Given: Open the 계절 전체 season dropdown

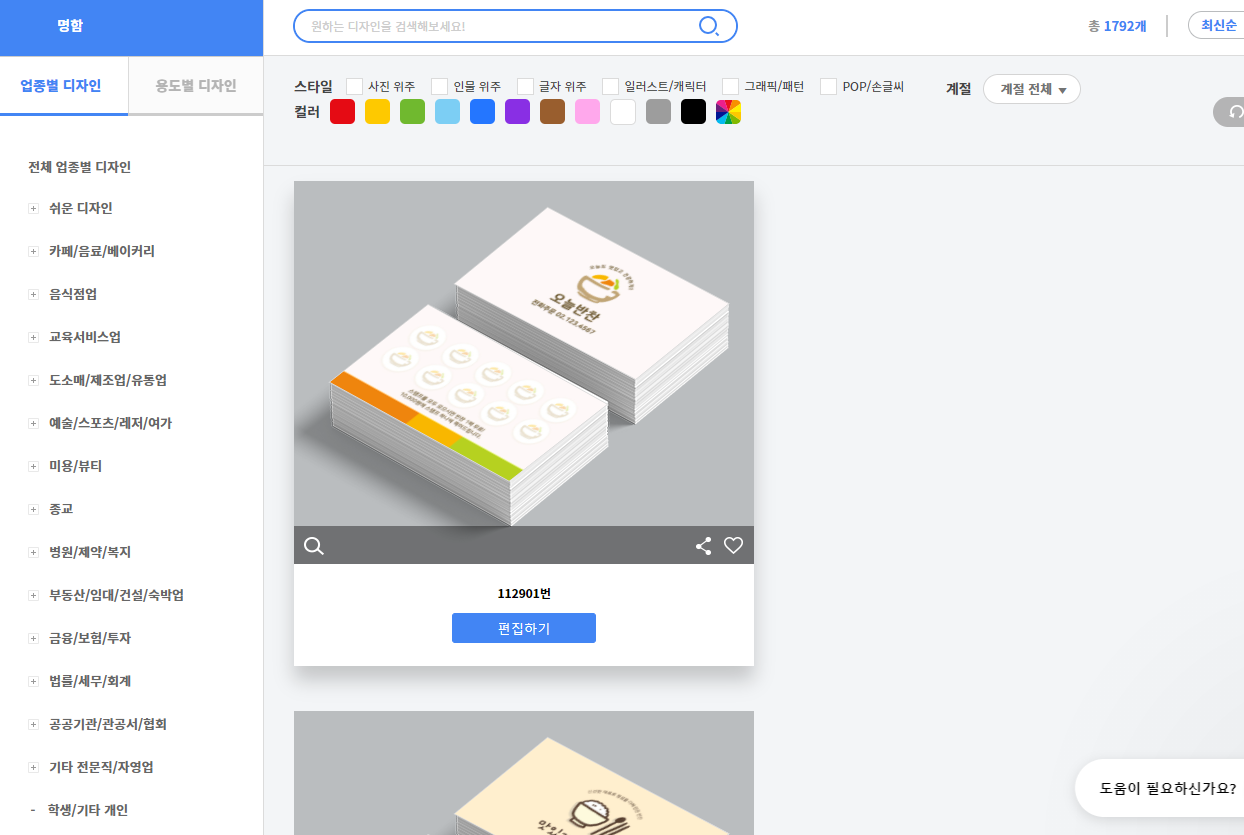Looking at the screenshot, I should 1032,89.
